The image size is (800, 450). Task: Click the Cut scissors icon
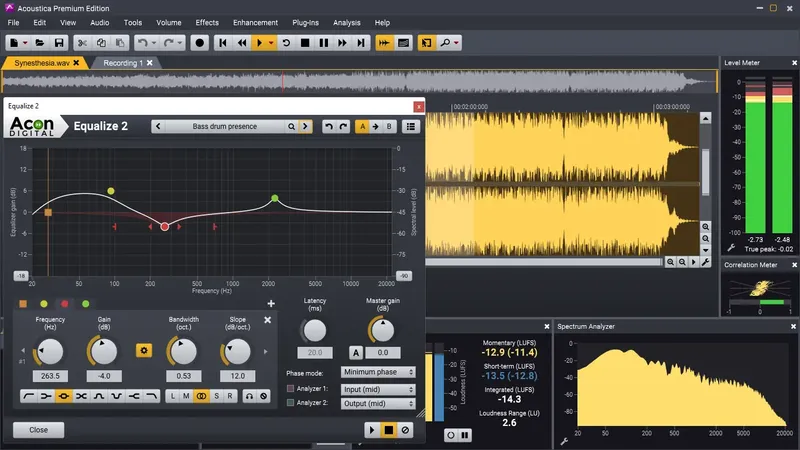82,43
